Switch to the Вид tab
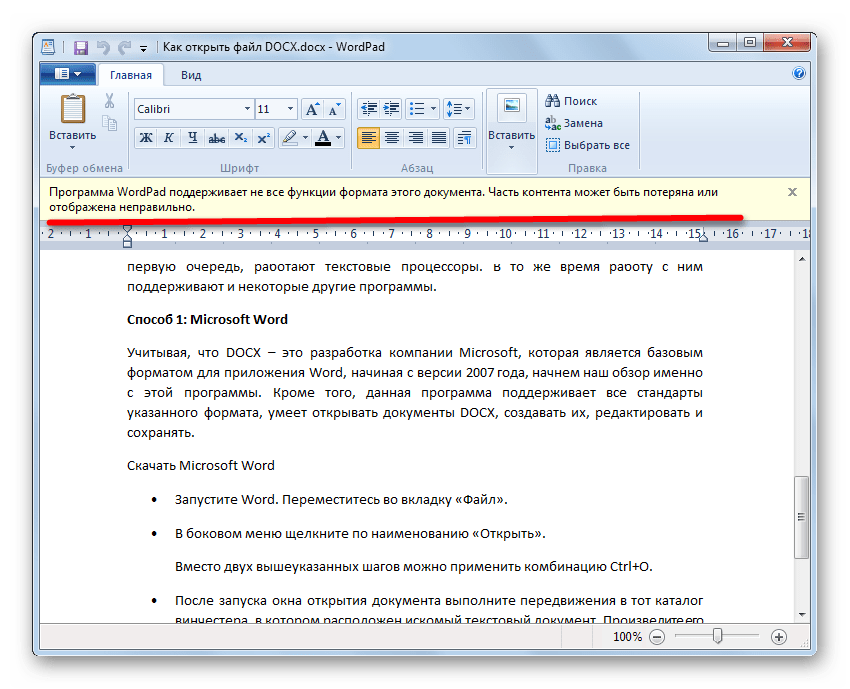This screenshot has width=850, height=689. tap(191, 75)
